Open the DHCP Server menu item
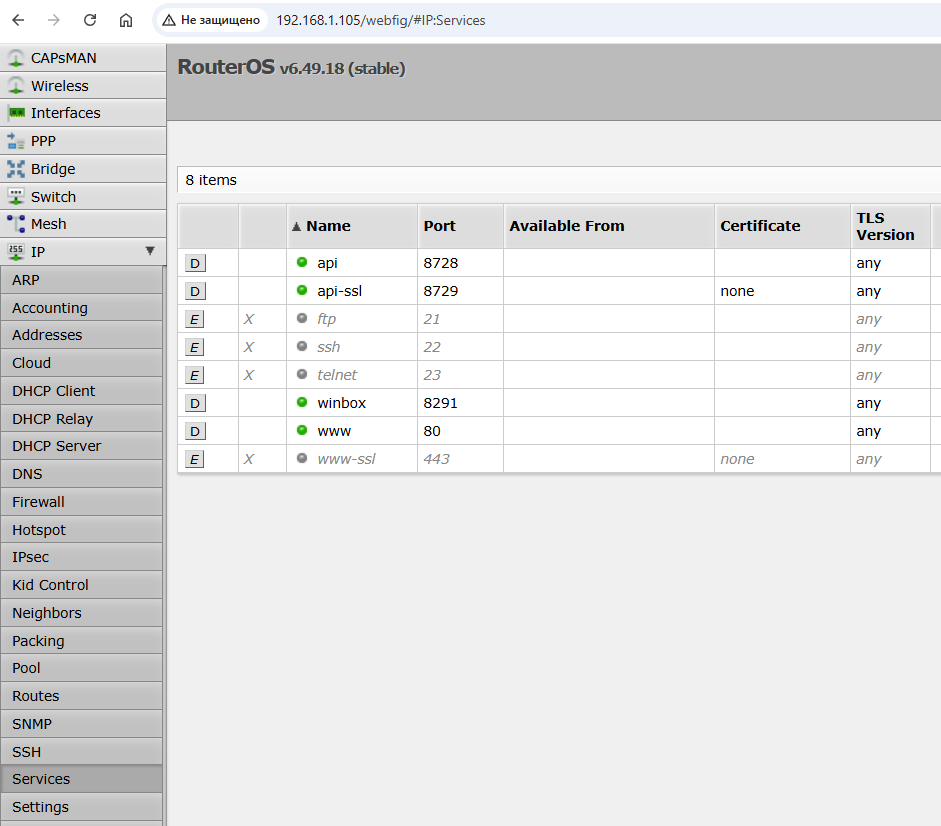Screen dimensions: 941x826 click(x=56, y=446)
